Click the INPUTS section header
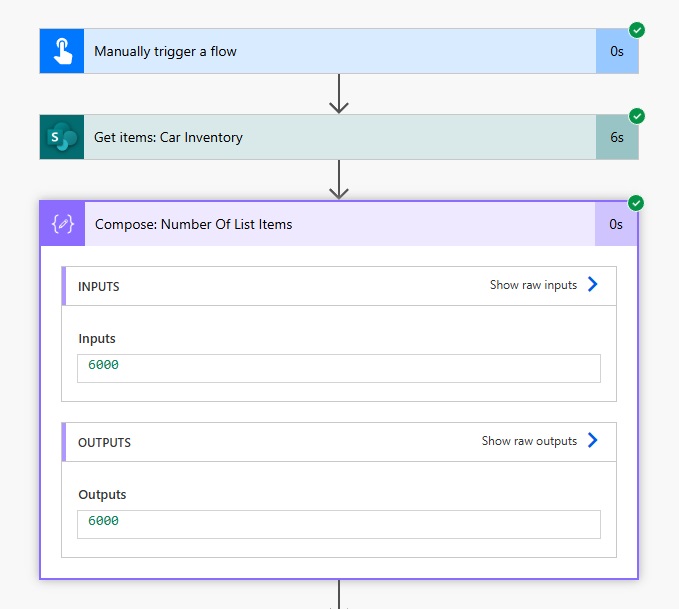Image resolution: width=679 pixels, height=609 pixels. point(339,286)
